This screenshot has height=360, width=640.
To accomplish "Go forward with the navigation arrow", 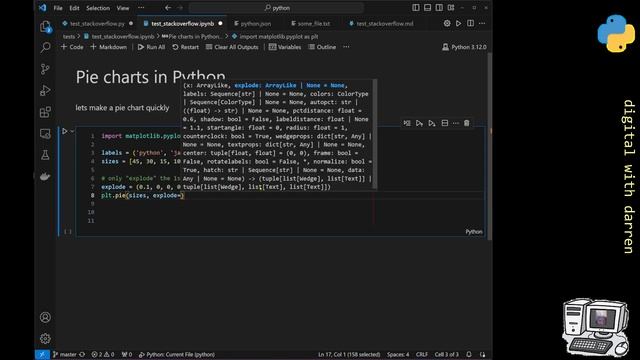I will 180,8.
